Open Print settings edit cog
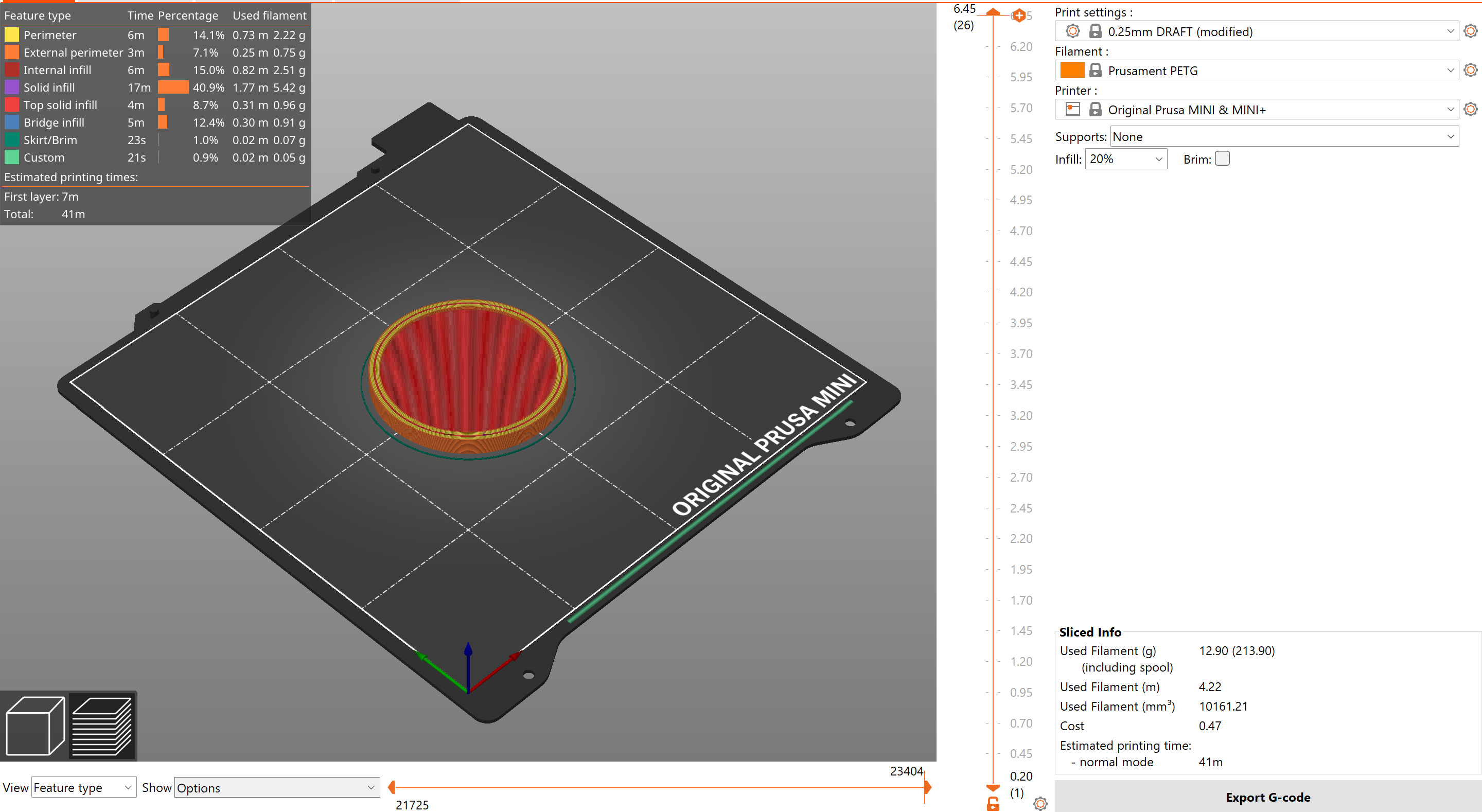 [x=1470, y=31]
